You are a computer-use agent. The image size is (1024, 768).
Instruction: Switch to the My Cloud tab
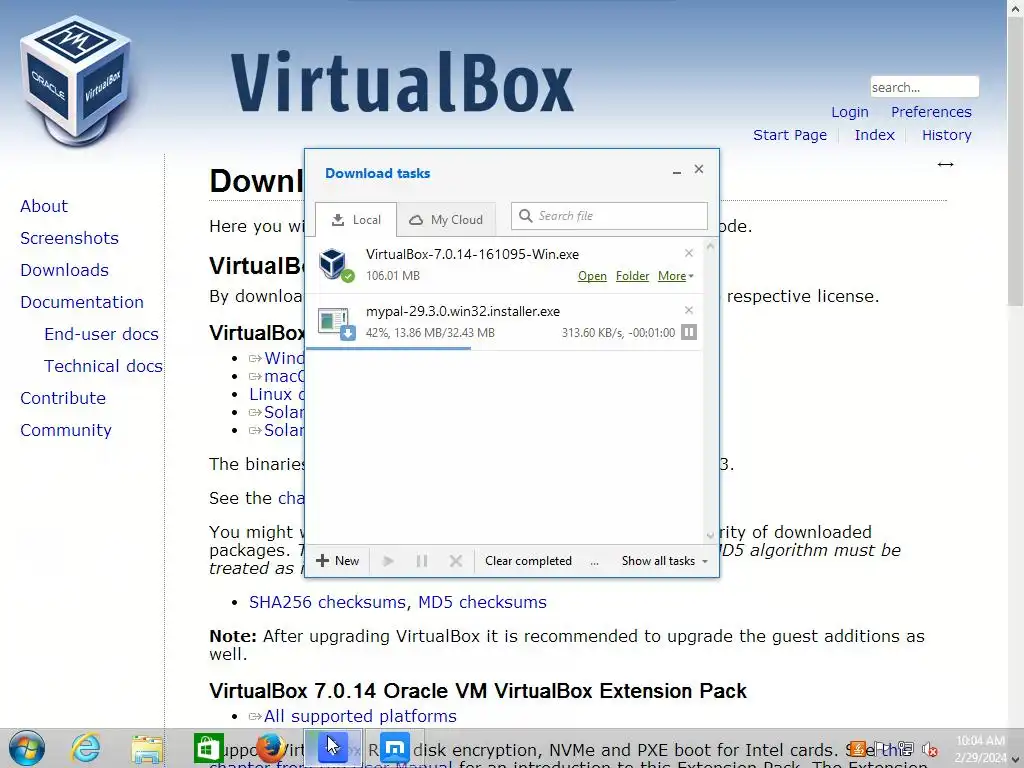click(x=446, y=219)
